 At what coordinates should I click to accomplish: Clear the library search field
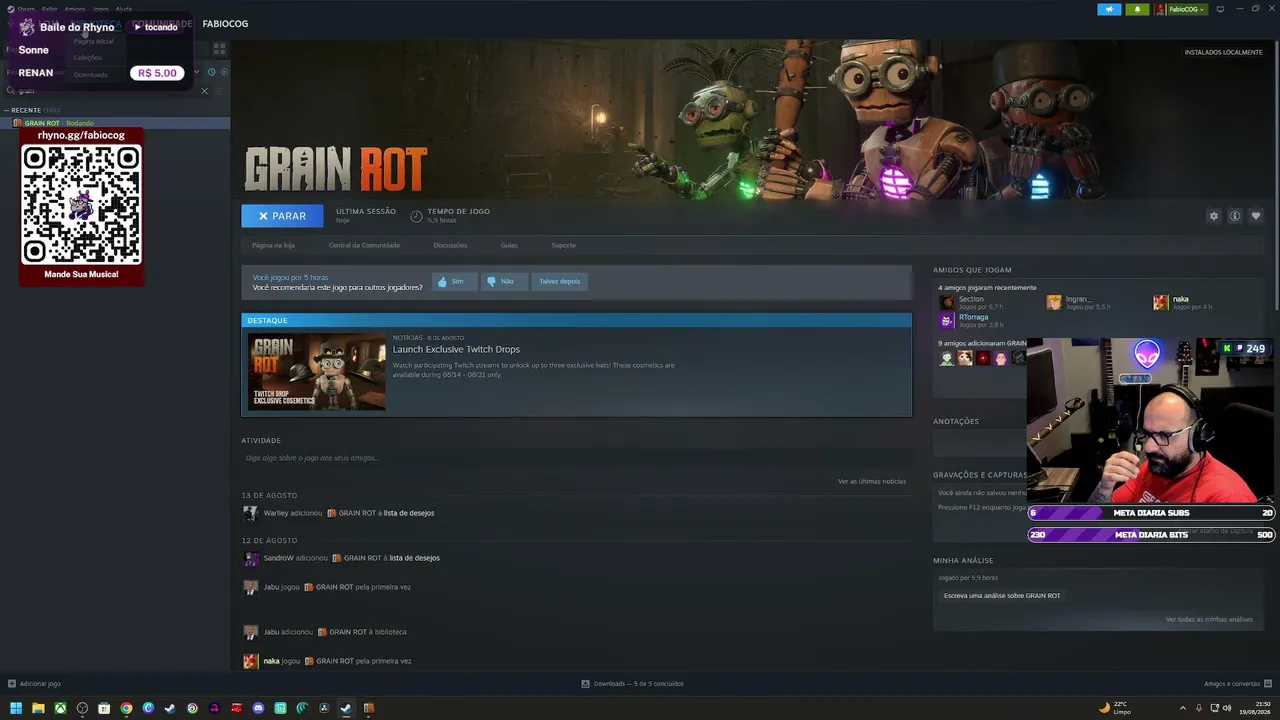(205, 91)
